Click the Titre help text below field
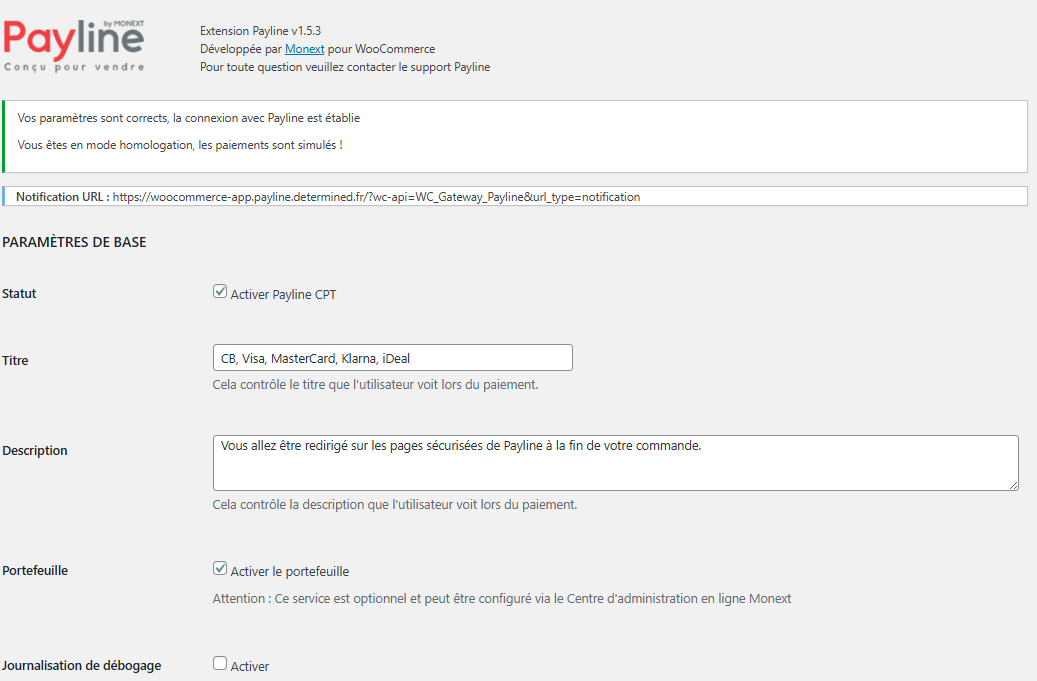The width and height of the screenshot is (1037, 681). point(376,385)
